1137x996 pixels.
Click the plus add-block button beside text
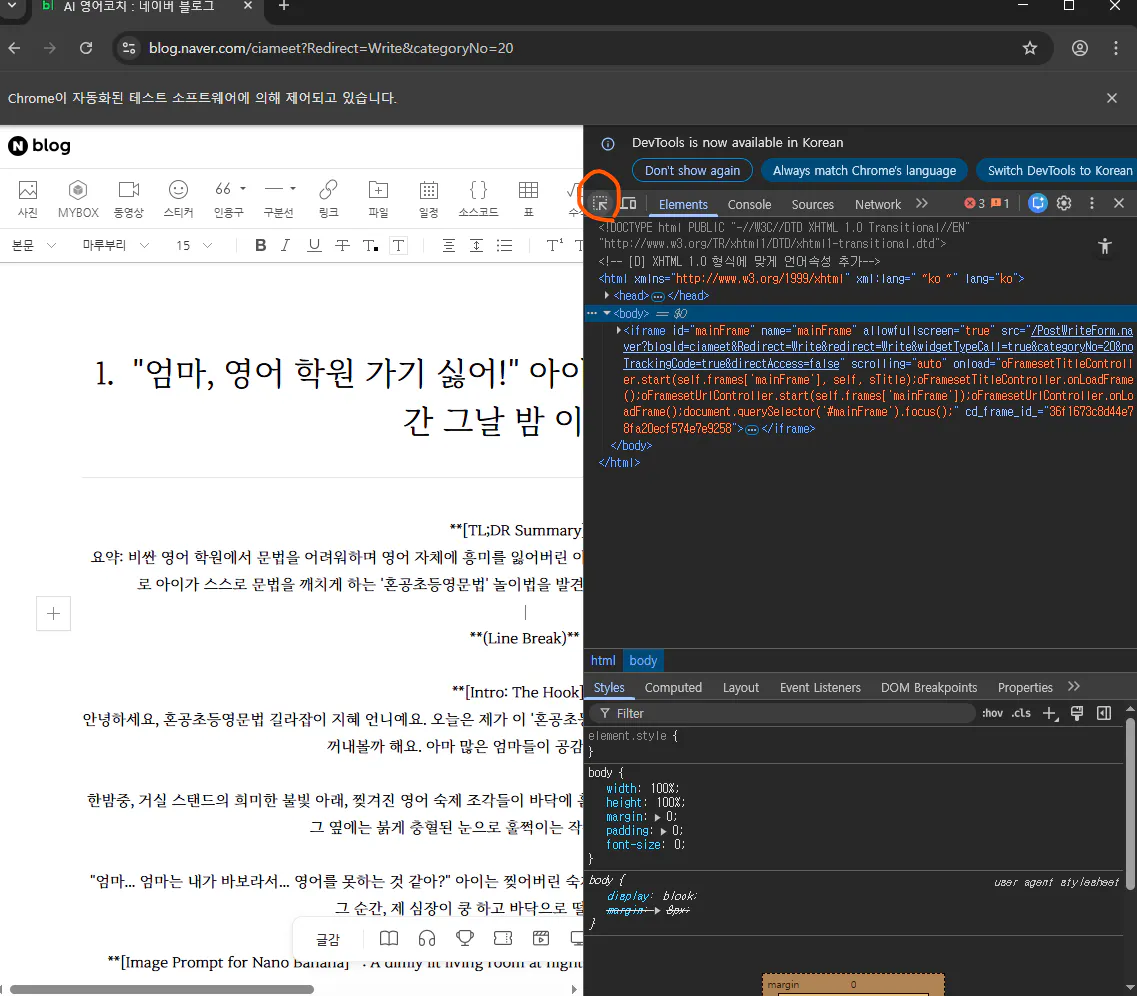tap(54, 613)
